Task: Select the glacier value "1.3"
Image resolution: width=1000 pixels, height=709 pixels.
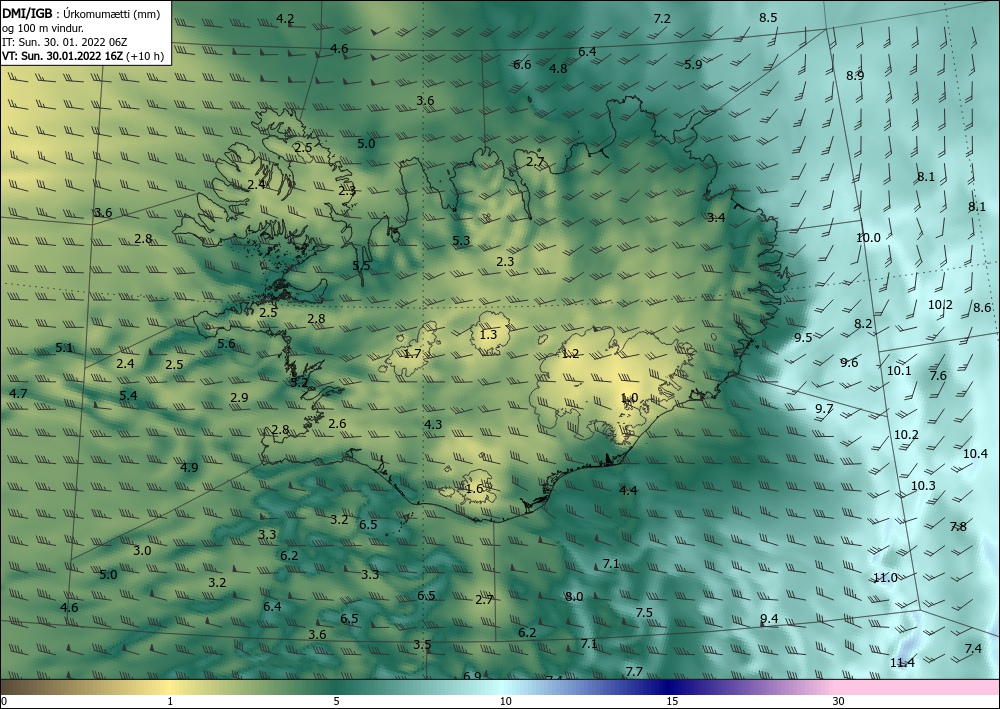Action: pos(488,334)
